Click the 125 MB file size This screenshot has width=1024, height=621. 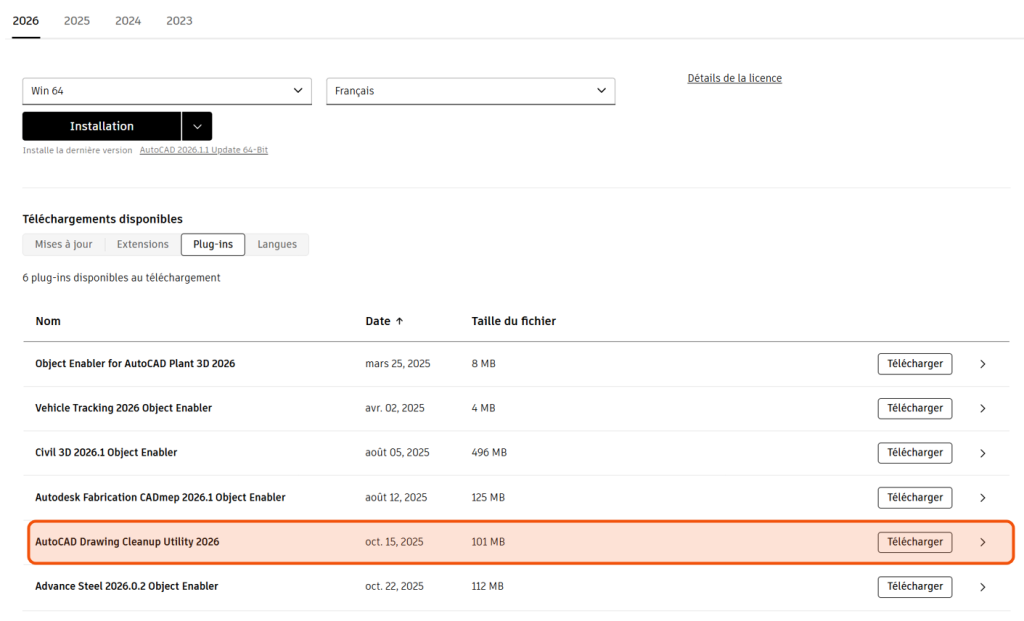[488, 498]
